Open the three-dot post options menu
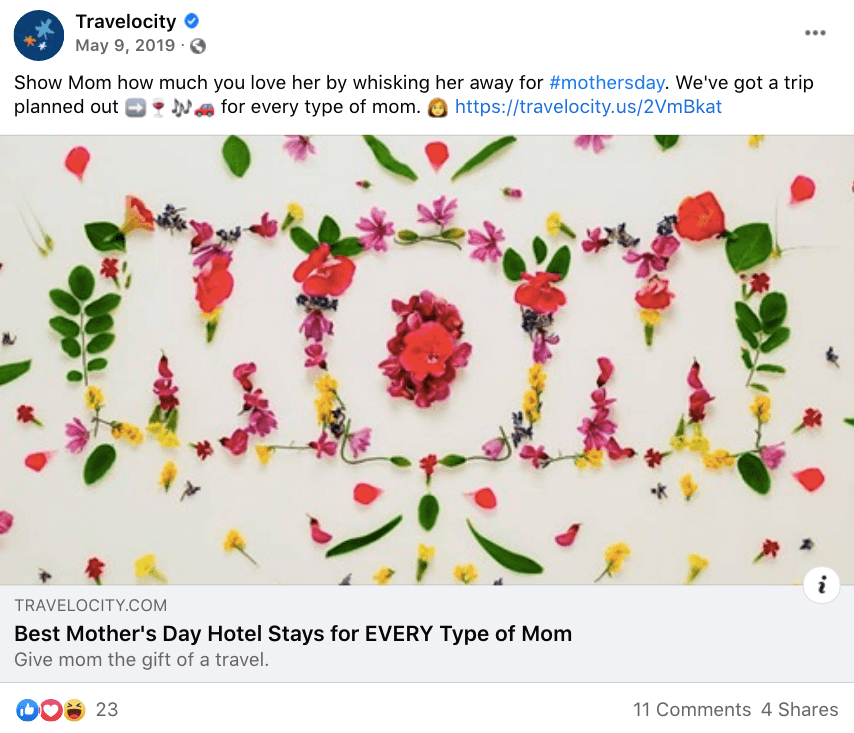Viewport: 854px width, 733px height. point(815,33)
